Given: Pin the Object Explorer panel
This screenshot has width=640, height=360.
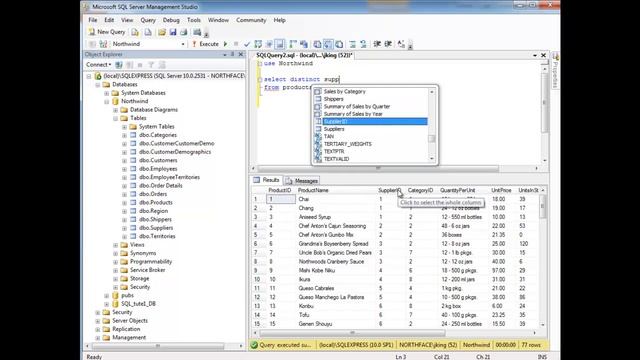Looking at the screenshot, I should 233,54.
